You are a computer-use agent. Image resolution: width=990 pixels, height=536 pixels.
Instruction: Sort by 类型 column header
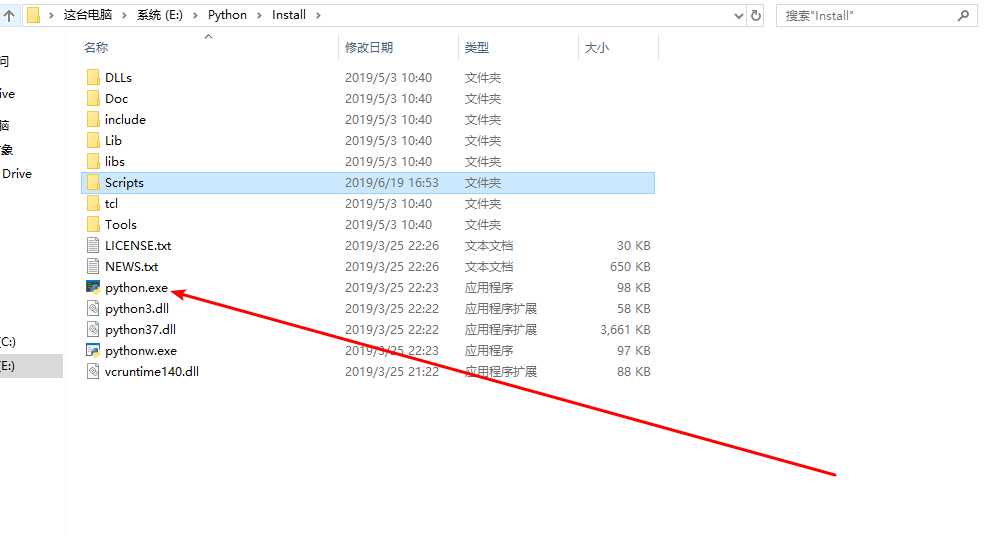[x=477, y=47]
